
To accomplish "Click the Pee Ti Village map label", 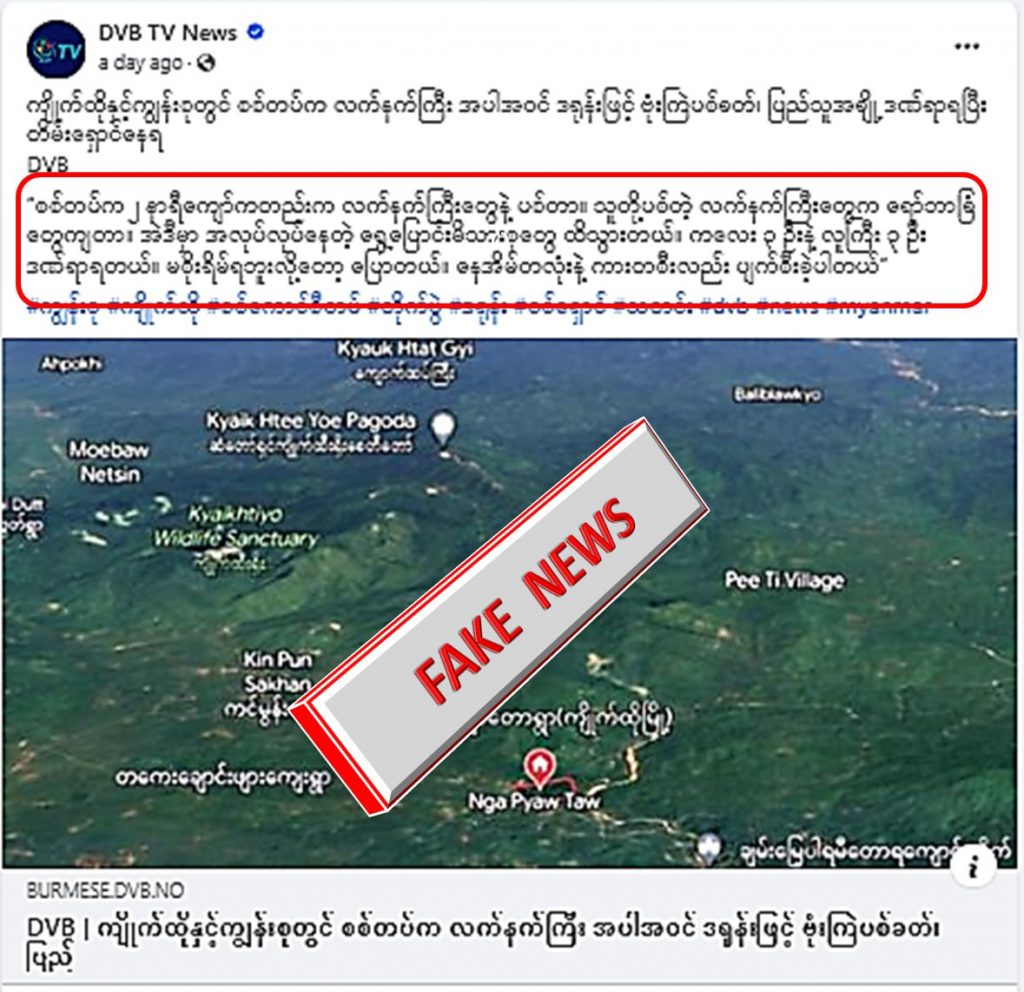I will (x=784, y=581).
